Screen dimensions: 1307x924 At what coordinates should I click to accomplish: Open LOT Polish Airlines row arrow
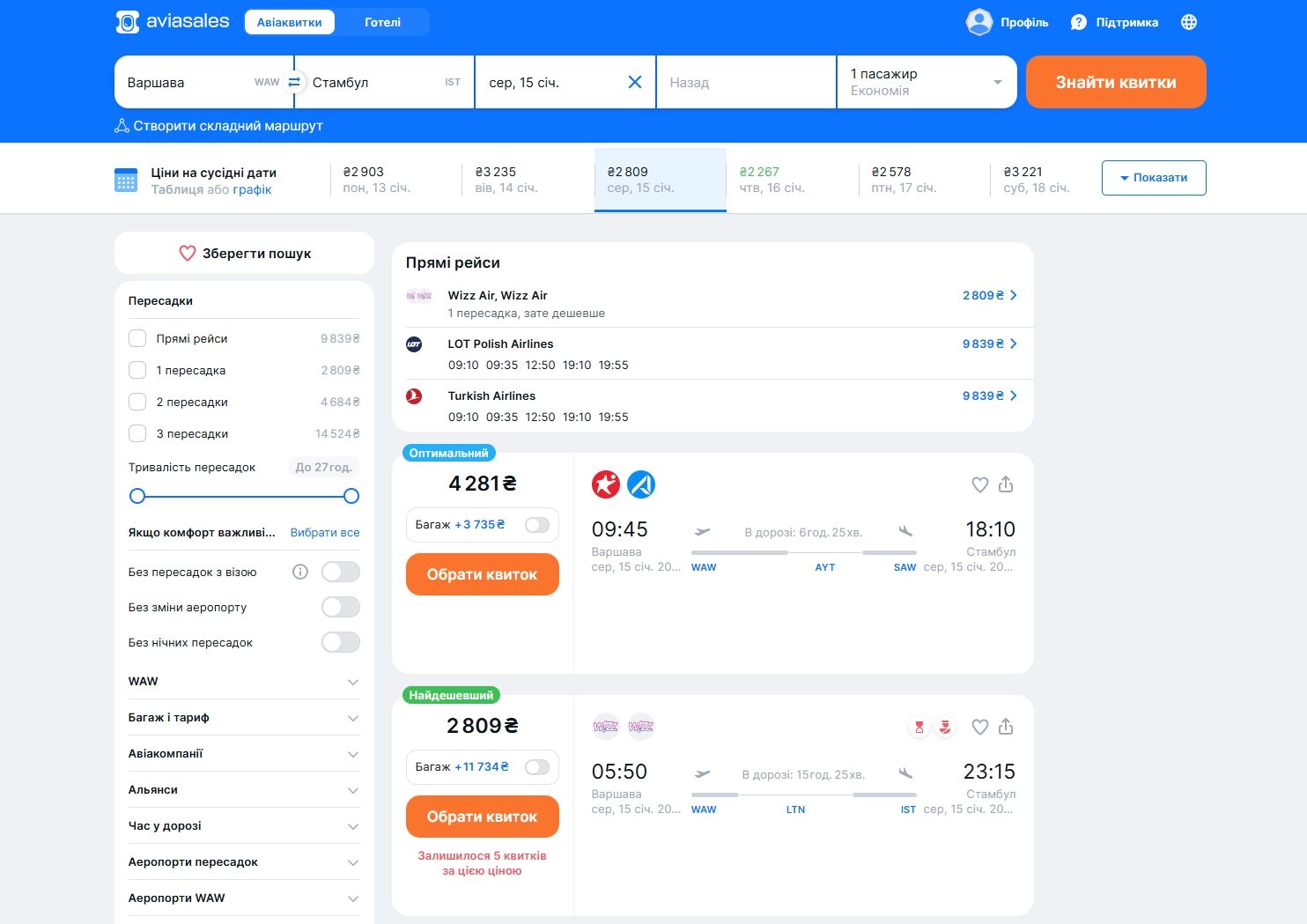1014,344
